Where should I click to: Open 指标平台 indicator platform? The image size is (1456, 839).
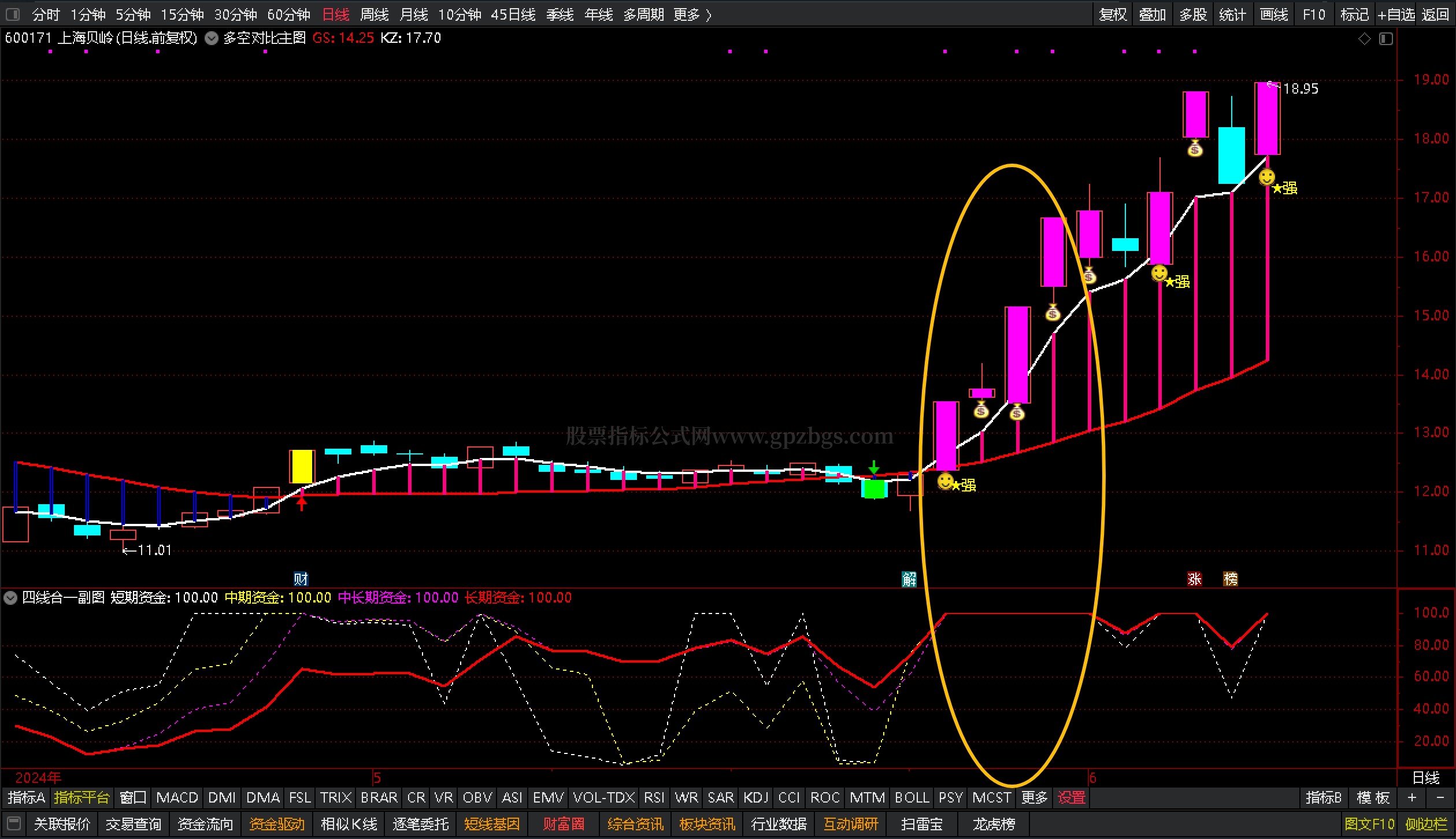click(81, 797)
